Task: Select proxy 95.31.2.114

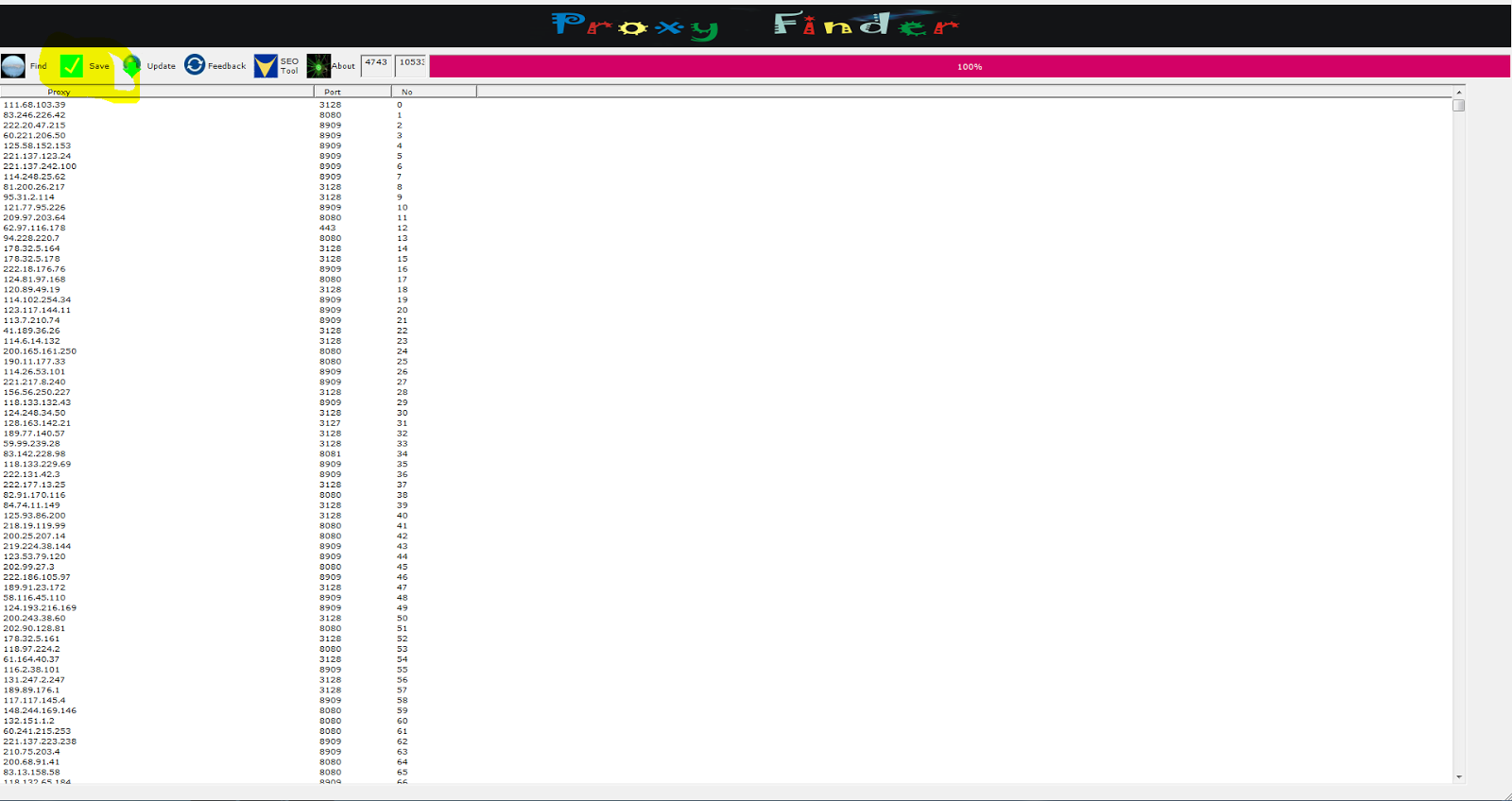Action: tap(29, 197)
